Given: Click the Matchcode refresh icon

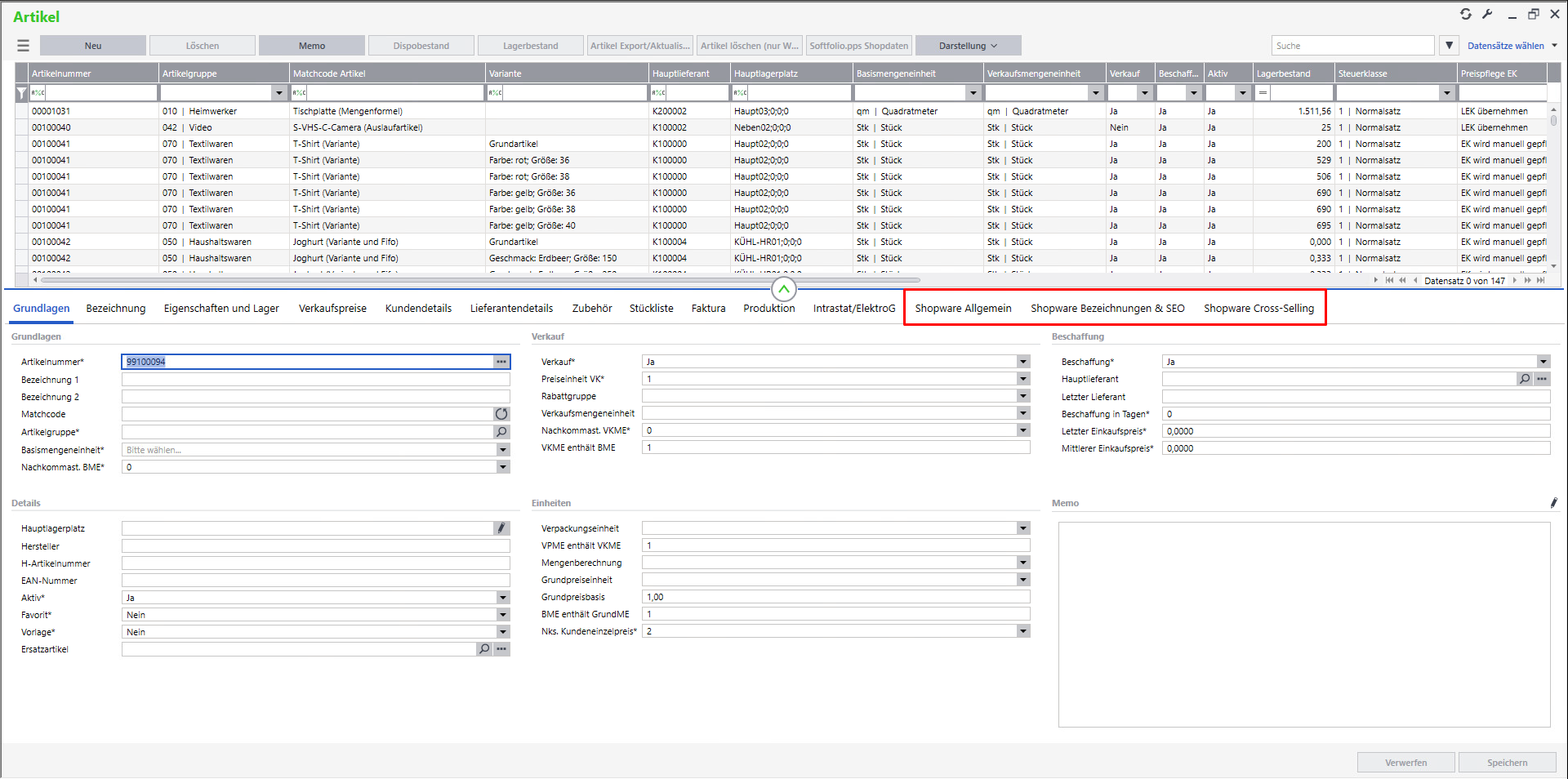Looking at the screenshot, I should pos(501,414).
